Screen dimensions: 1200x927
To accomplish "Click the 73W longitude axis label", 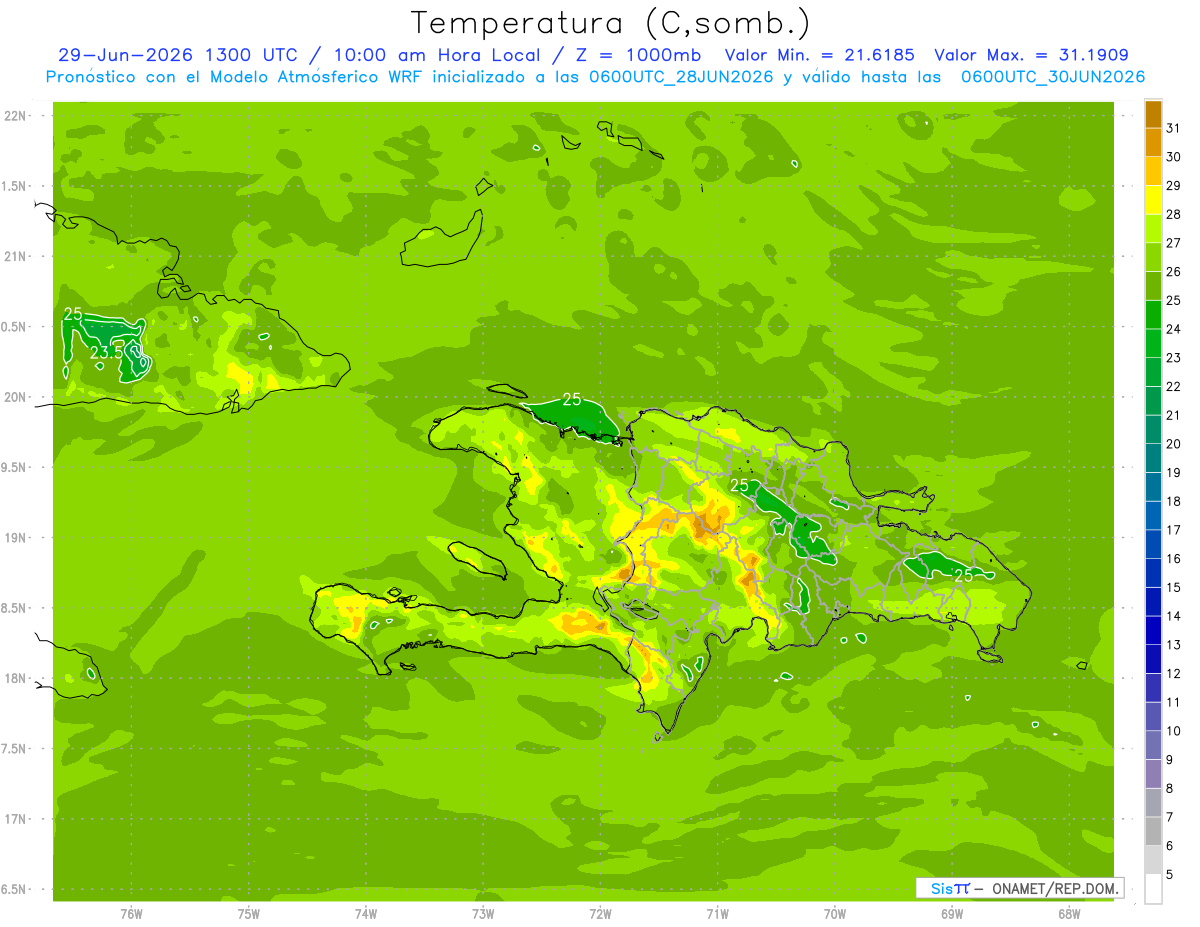I will (x=483, y=913).
